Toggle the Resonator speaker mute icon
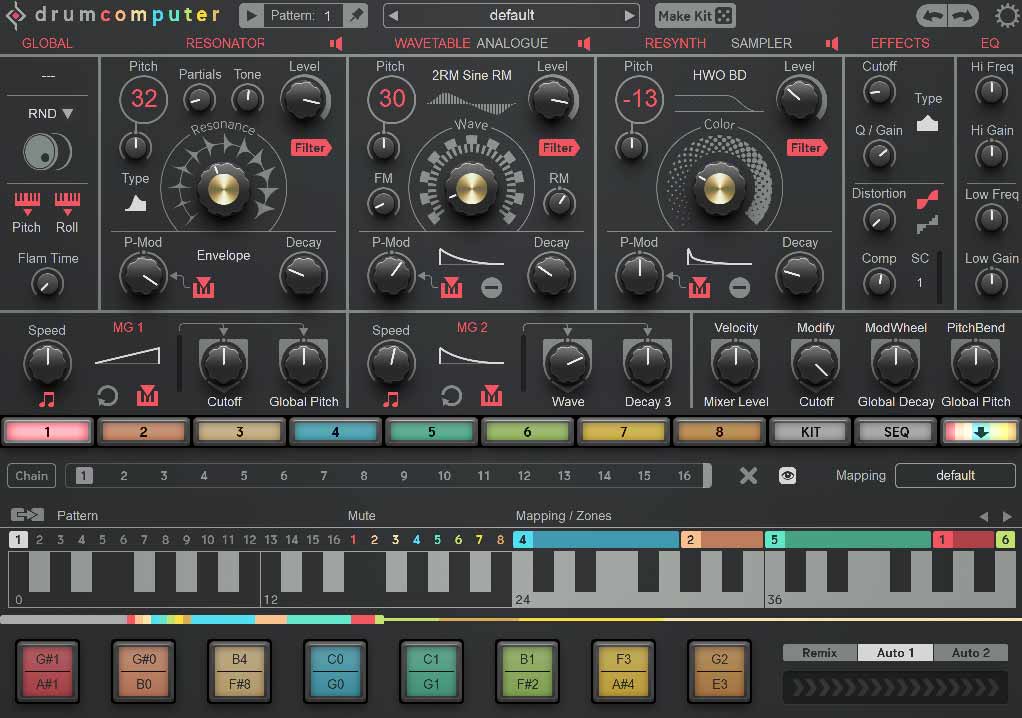 point(336,43)
